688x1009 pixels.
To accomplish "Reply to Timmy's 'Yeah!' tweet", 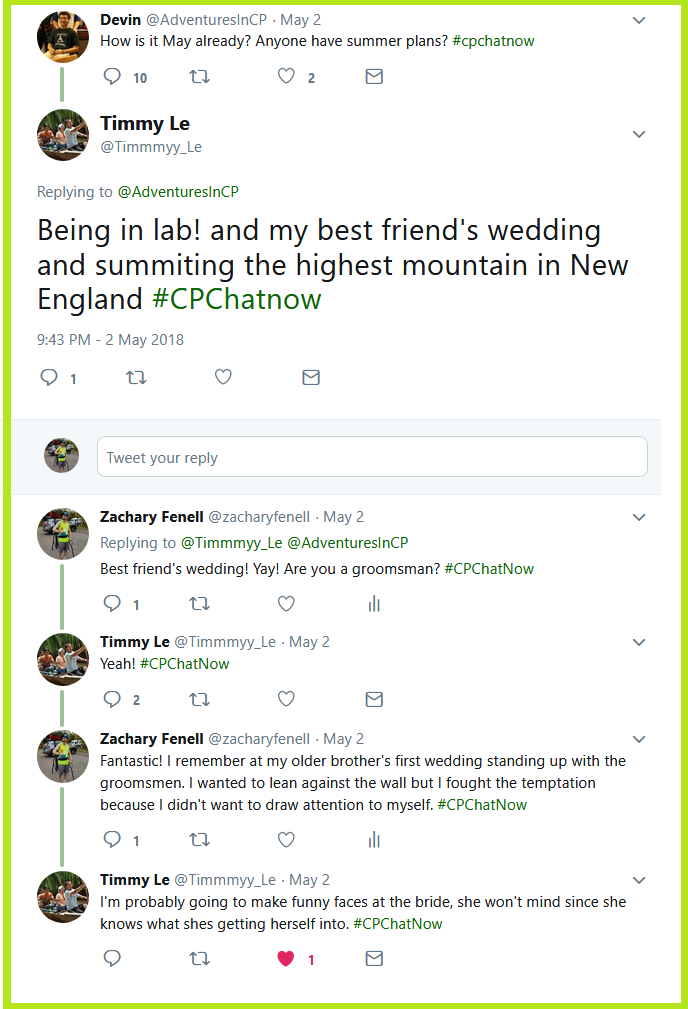I will point(112,699).
